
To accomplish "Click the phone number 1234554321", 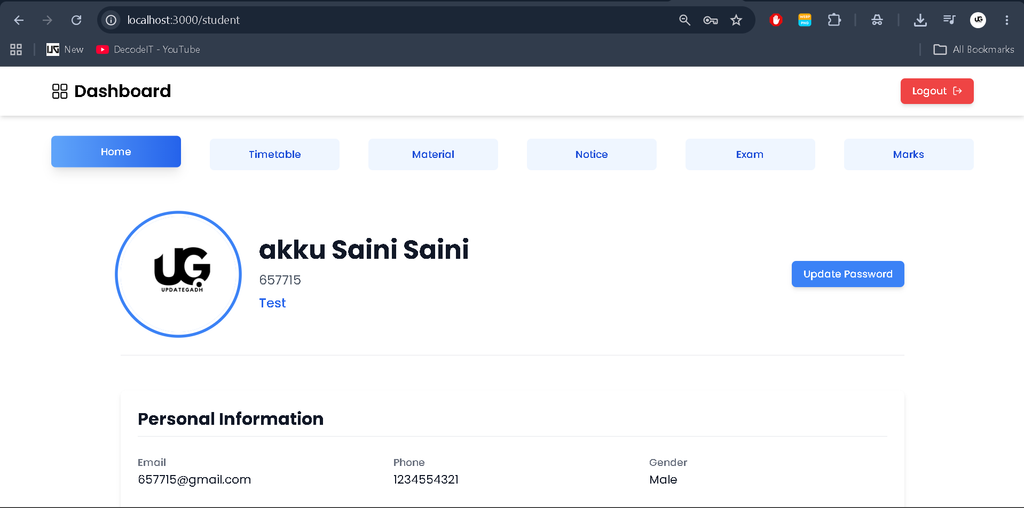I will [x=426, y=480].
